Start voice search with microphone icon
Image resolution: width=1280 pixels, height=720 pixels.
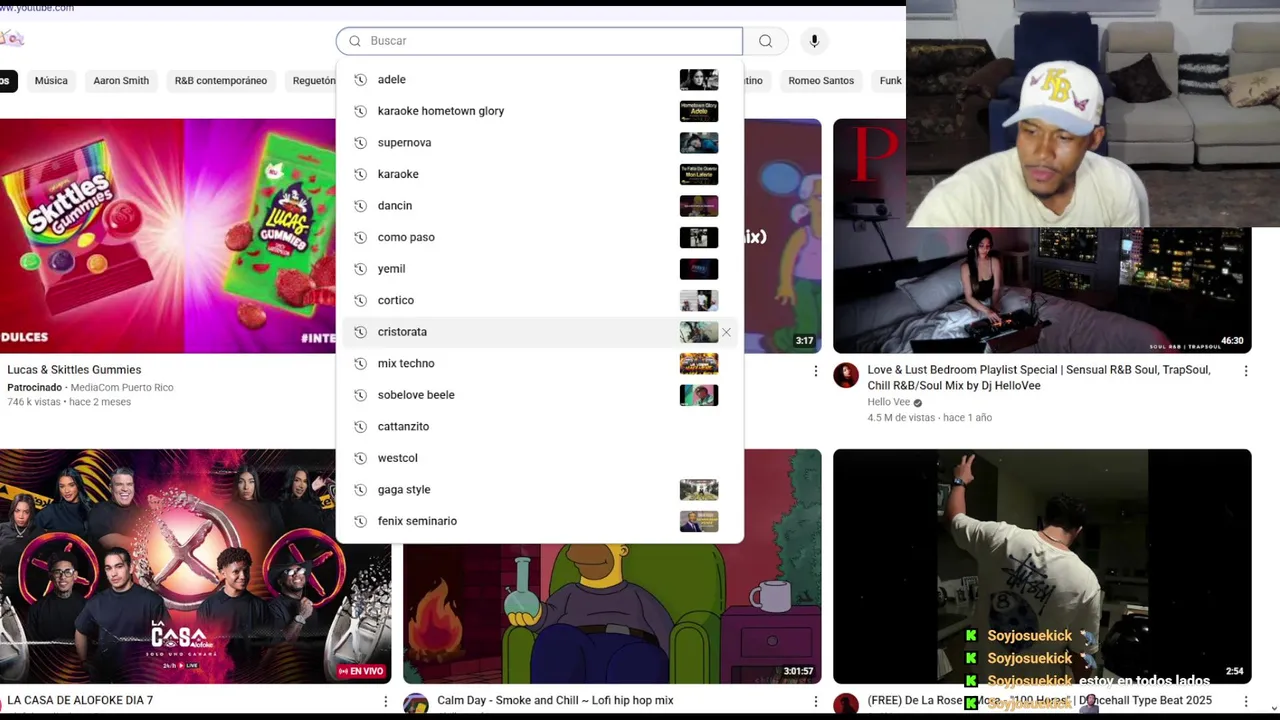[814, 41]
